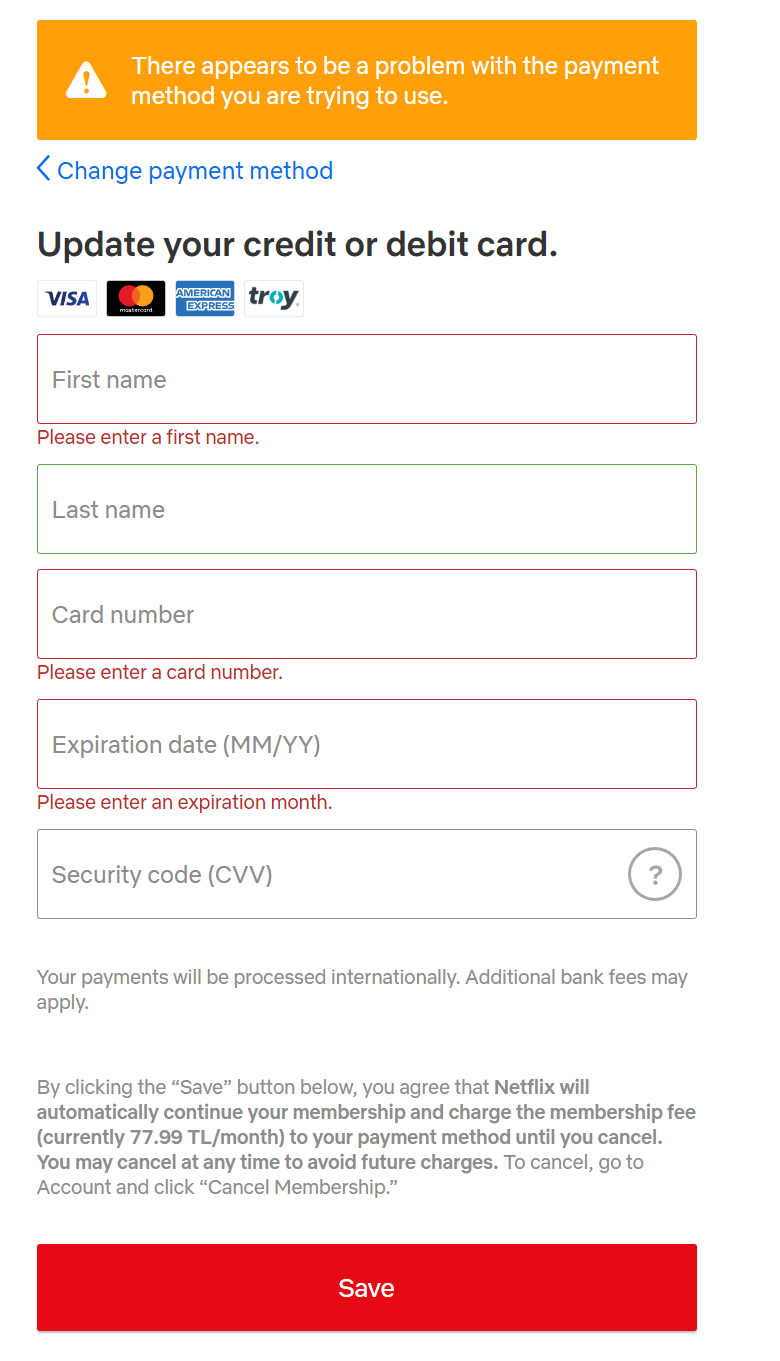The width and height of the screenshot is (780, 1361).
Task: Focus the Last name field
Action: [x=367, y=509]
